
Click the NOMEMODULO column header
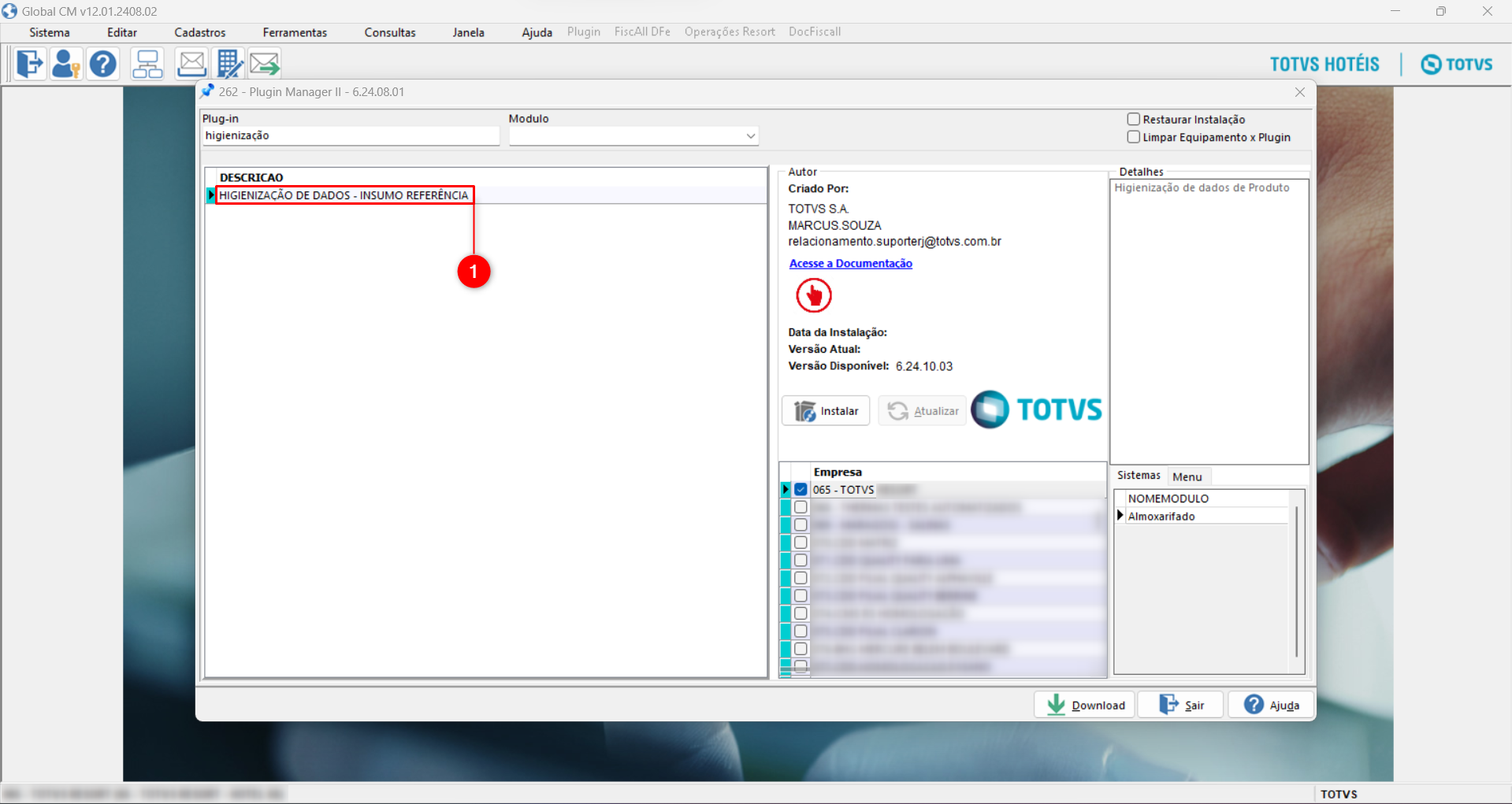pos(1168,498)
